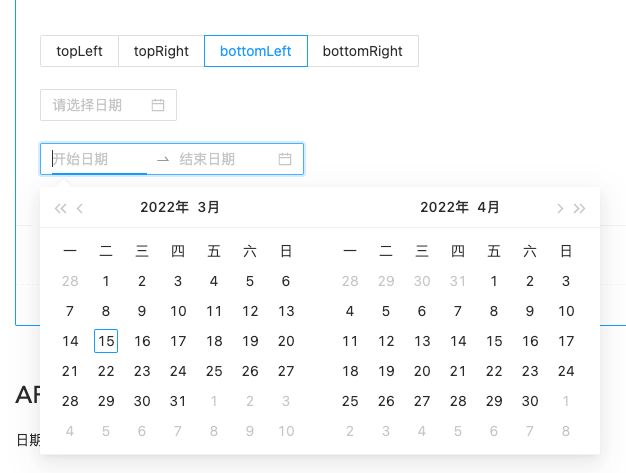626x473 pixels.
Task: Pick April 24 in right calendar
Action: tap(566, 371)
